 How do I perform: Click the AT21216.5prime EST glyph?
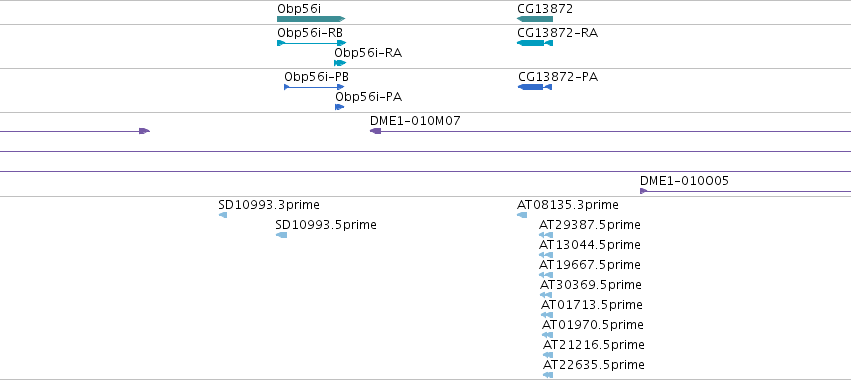548,355
